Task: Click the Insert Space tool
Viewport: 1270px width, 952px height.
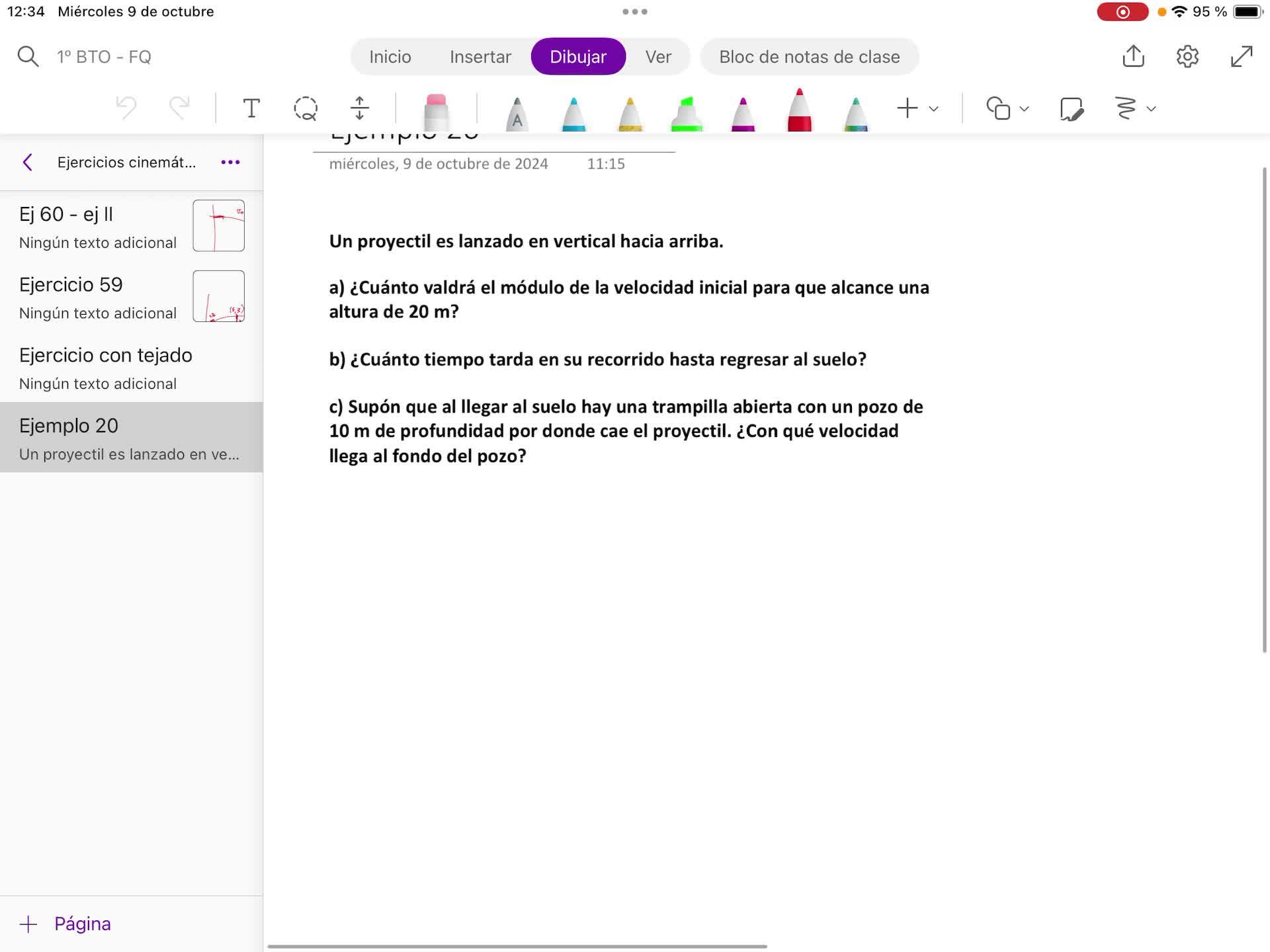Action: 359,108
